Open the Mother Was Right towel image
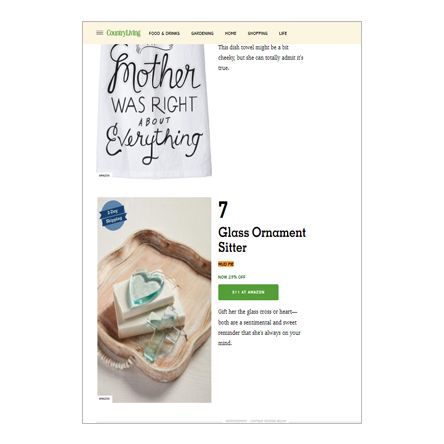 point(154,110)
